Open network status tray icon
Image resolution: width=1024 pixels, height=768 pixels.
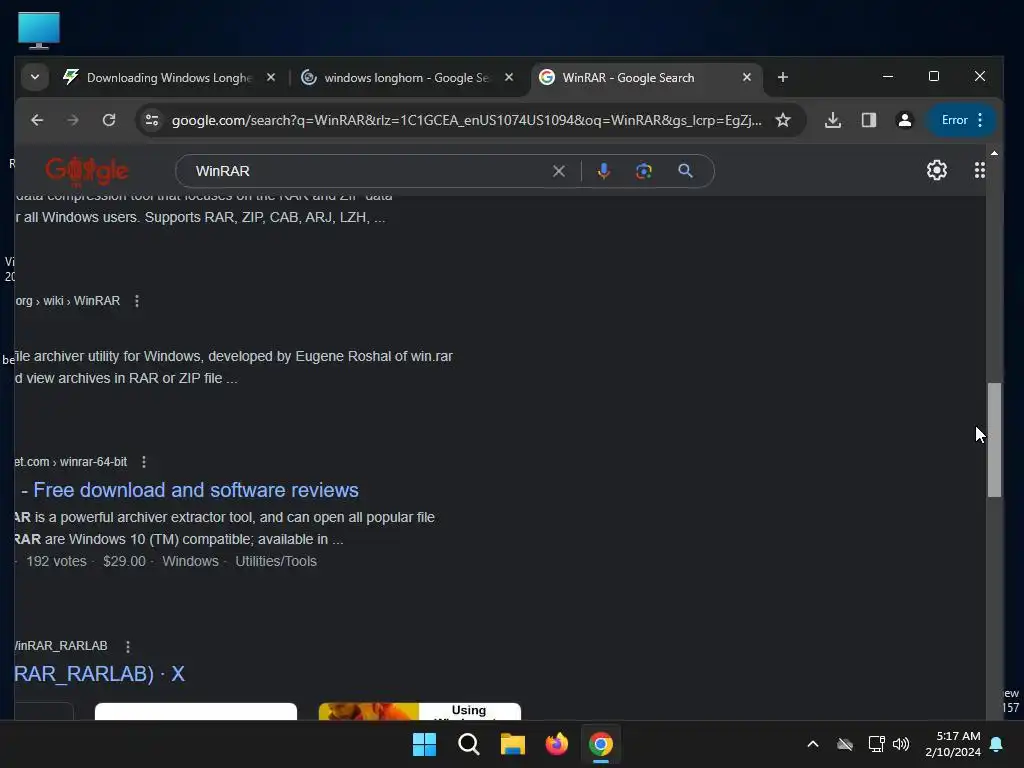coord(876,744)
